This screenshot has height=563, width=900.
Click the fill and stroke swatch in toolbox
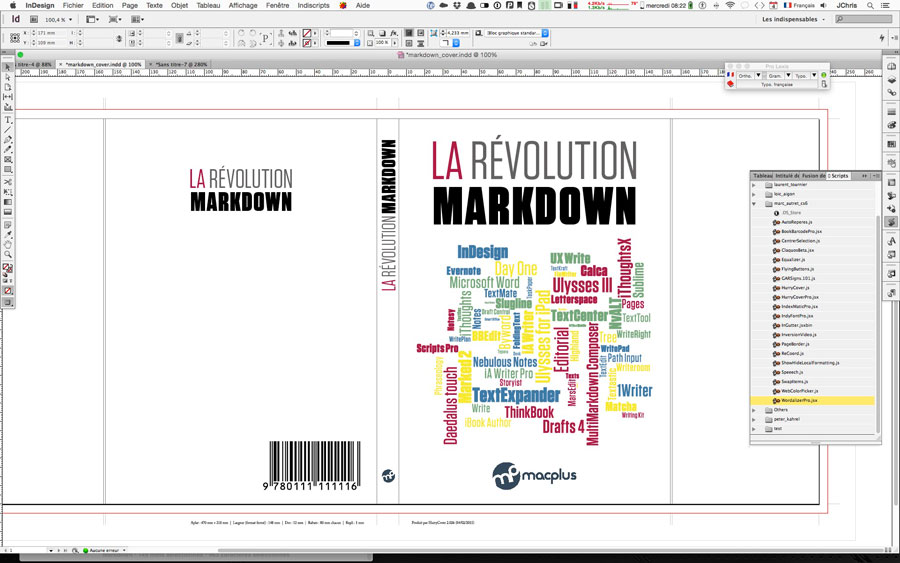[7, 268]
